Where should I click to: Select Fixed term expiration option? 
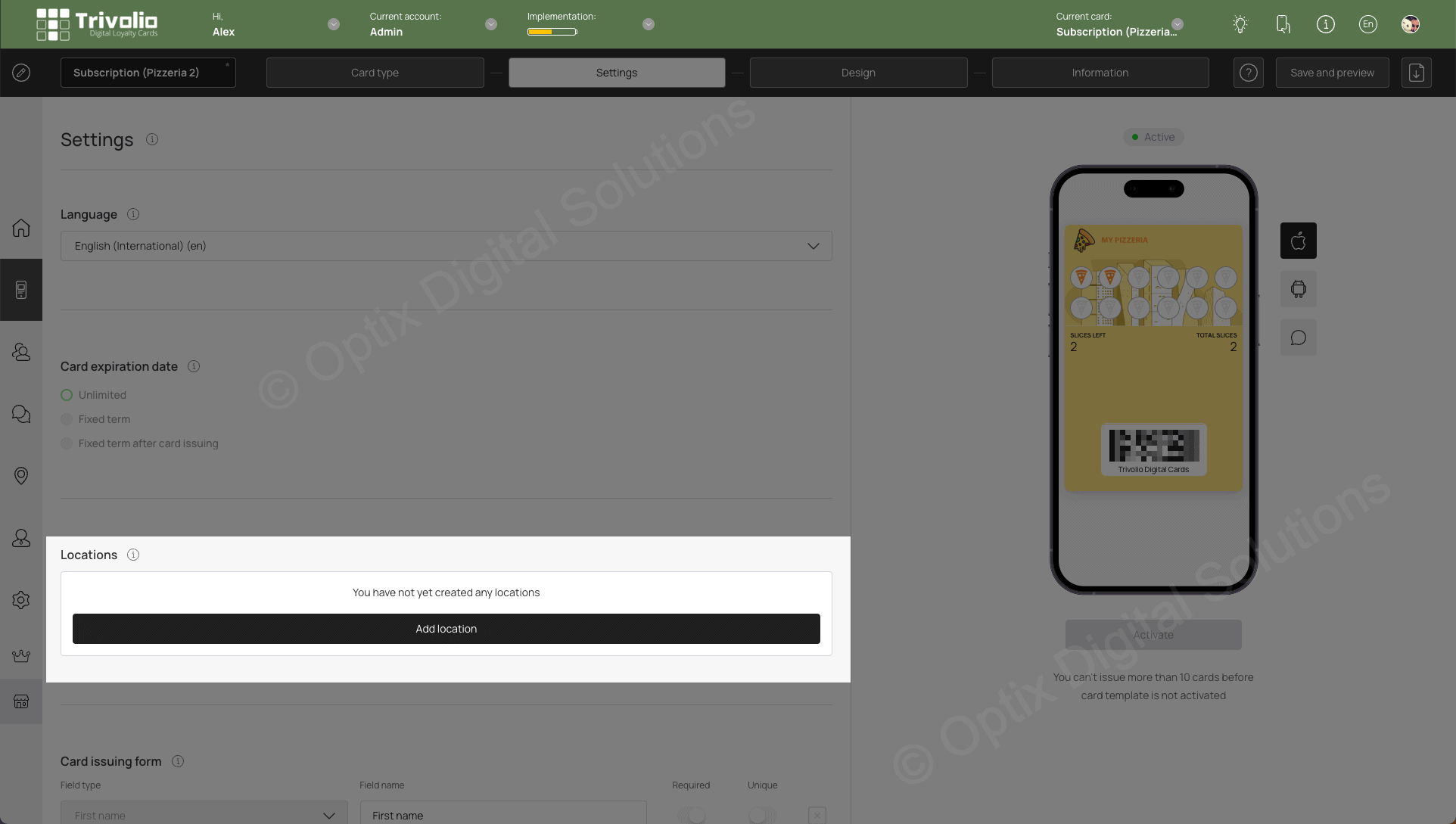(x=66, y=419)
